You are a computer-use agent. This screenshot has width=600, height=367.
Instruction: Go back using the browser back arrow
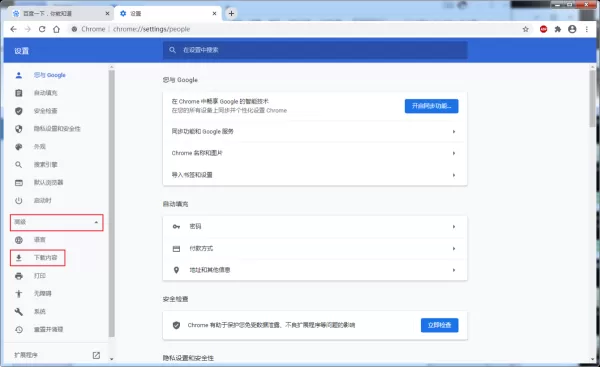point(13,29)
